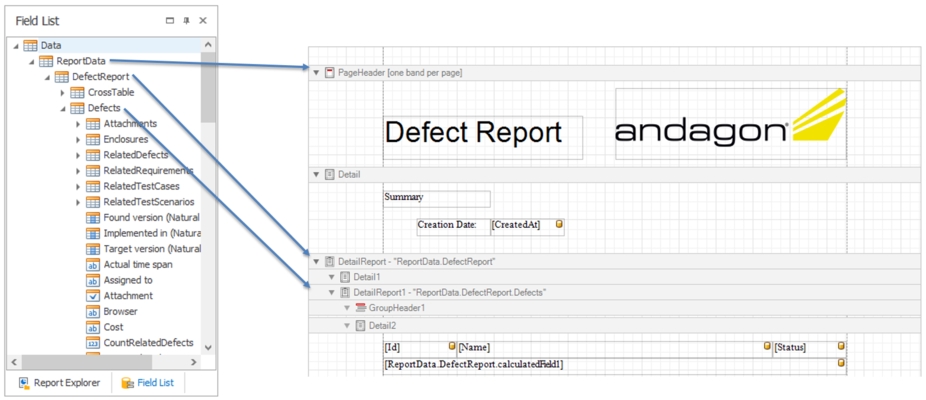Image resolution: width=926 pixels, height=400 pixels.
Task: Click the DetailReport band icon
Action: coord(330,261)
